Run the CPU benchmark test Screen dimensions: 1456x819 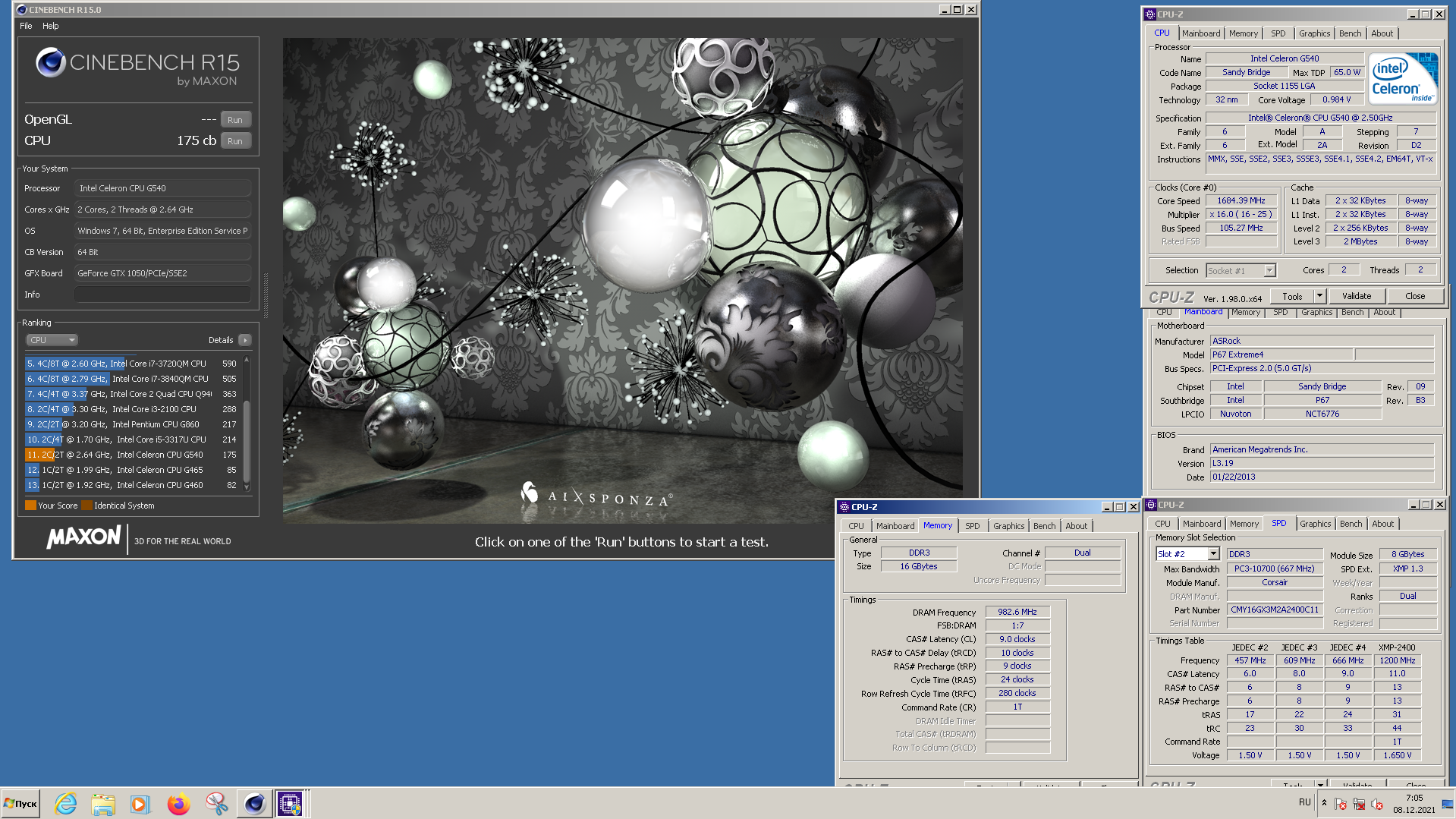coord(235,141)
